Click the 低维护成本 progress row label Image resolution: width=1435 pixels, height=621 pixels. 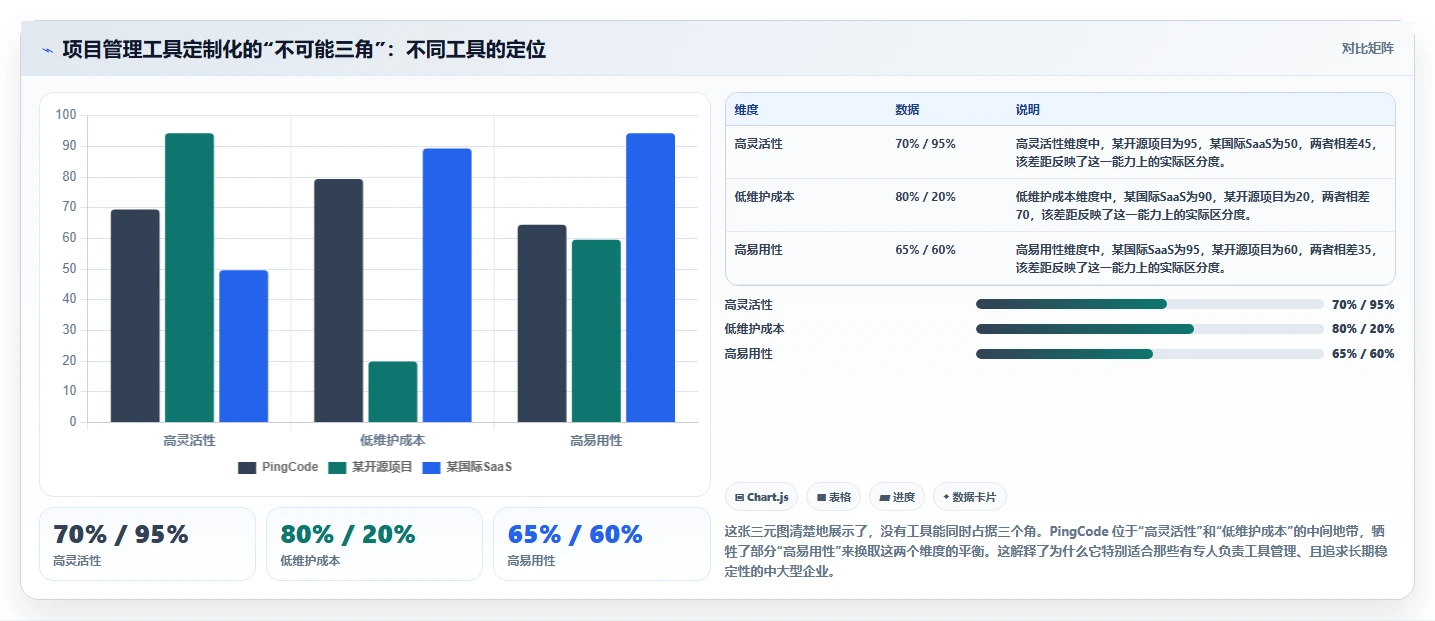(755, 329)
